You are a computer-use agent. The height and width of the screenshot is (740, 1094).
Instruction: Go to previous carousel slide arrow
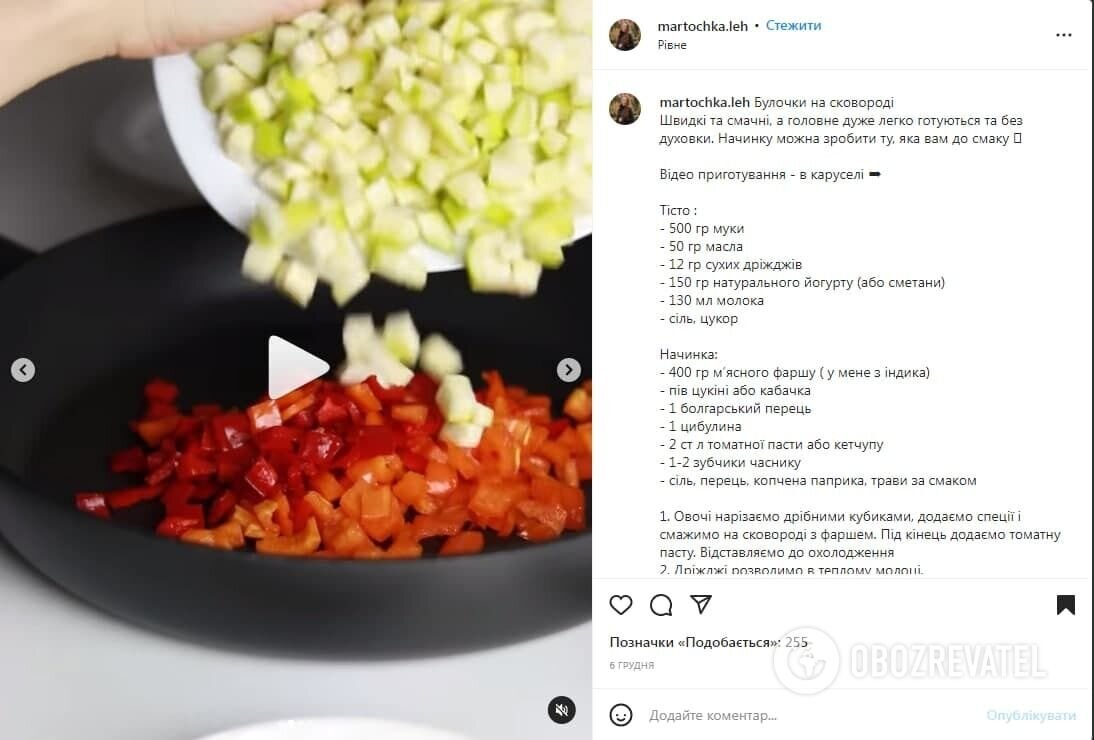pyautogui.click(x=23, y=370)
